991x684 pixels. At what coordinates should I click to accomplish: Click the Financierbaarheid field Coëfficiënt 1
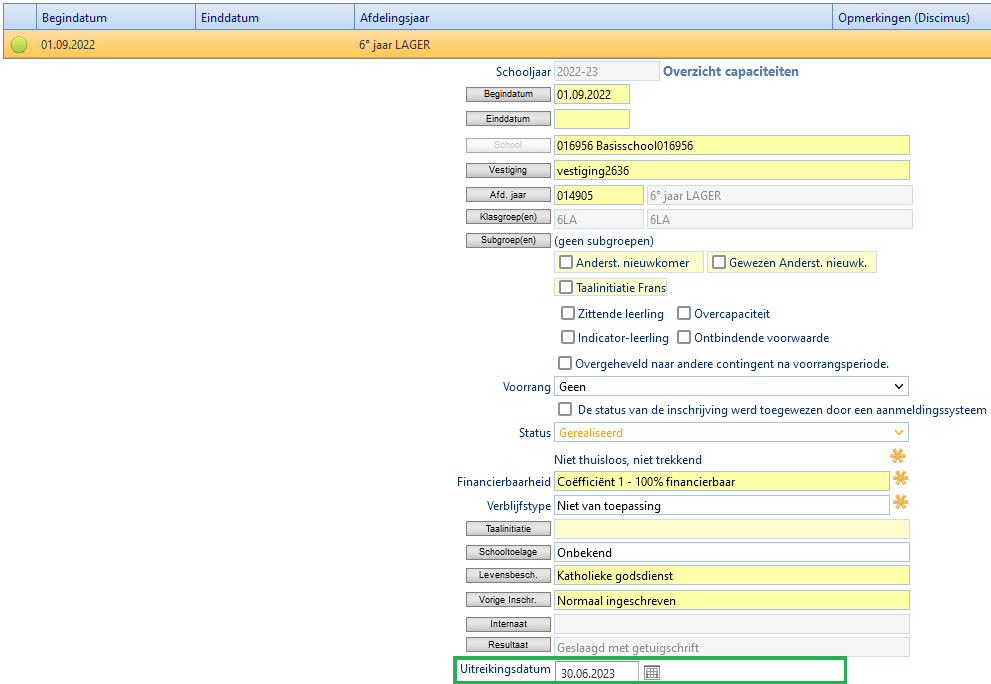[x=722, y=481]
